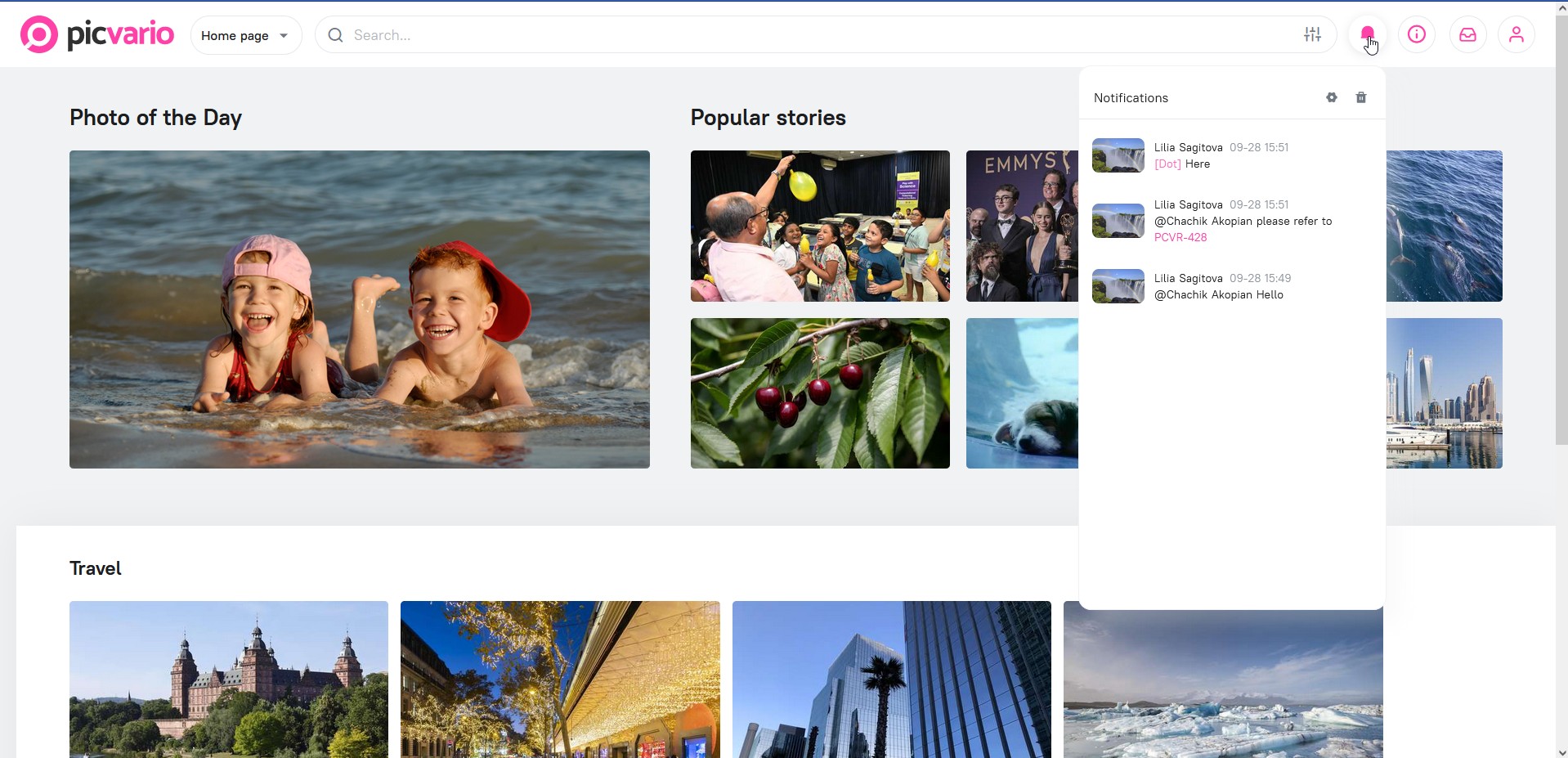Open notification settings via the gear icon

(1331, 97)
